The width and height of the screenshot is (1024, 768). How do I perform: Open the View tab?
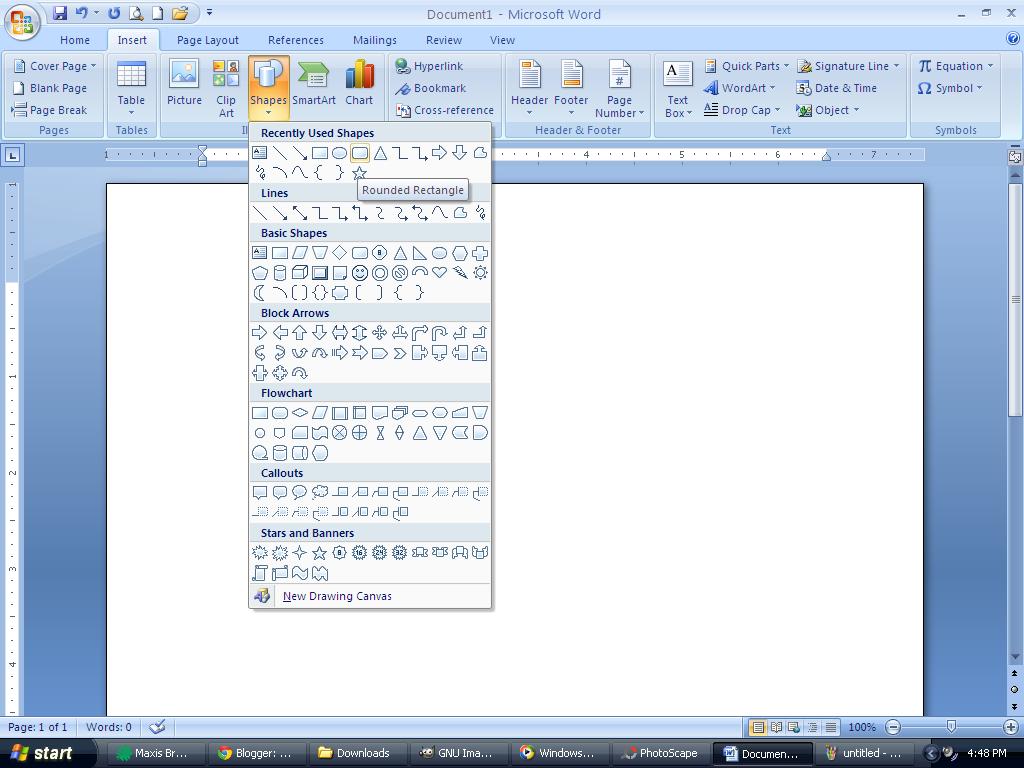pos(502,40)
